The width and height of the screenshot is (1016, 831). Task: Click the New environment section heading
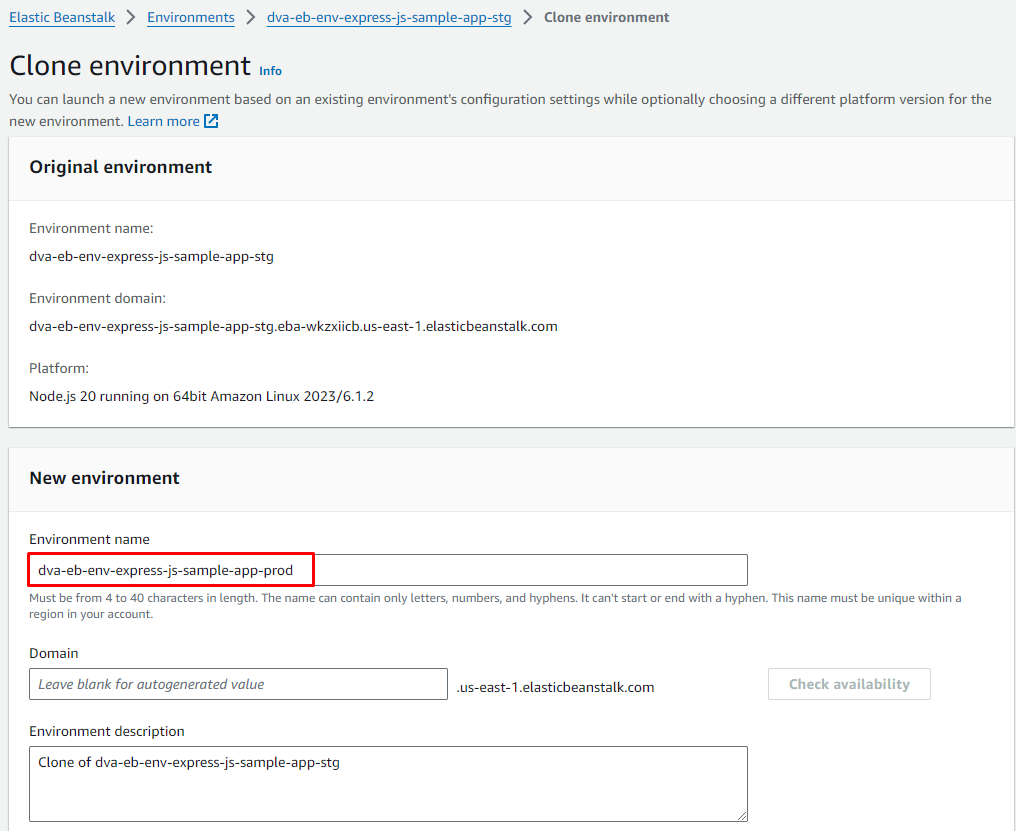104,478
